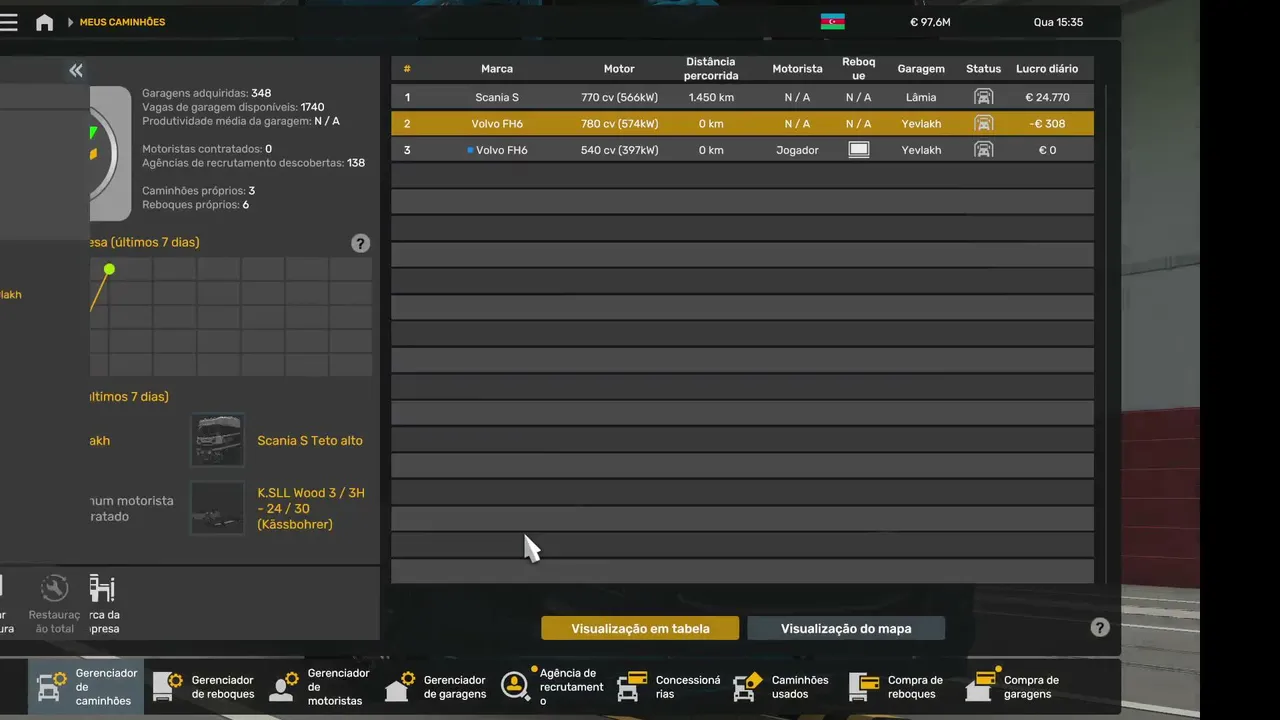Open Compra de garagens tab

1015,687
